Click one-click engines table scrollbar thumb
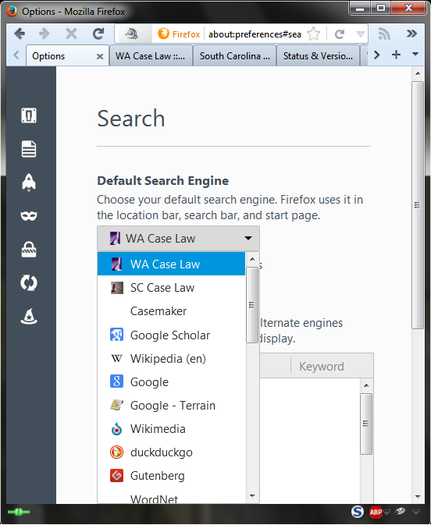This screenshot has height=525, width=431. click(366, 424)
